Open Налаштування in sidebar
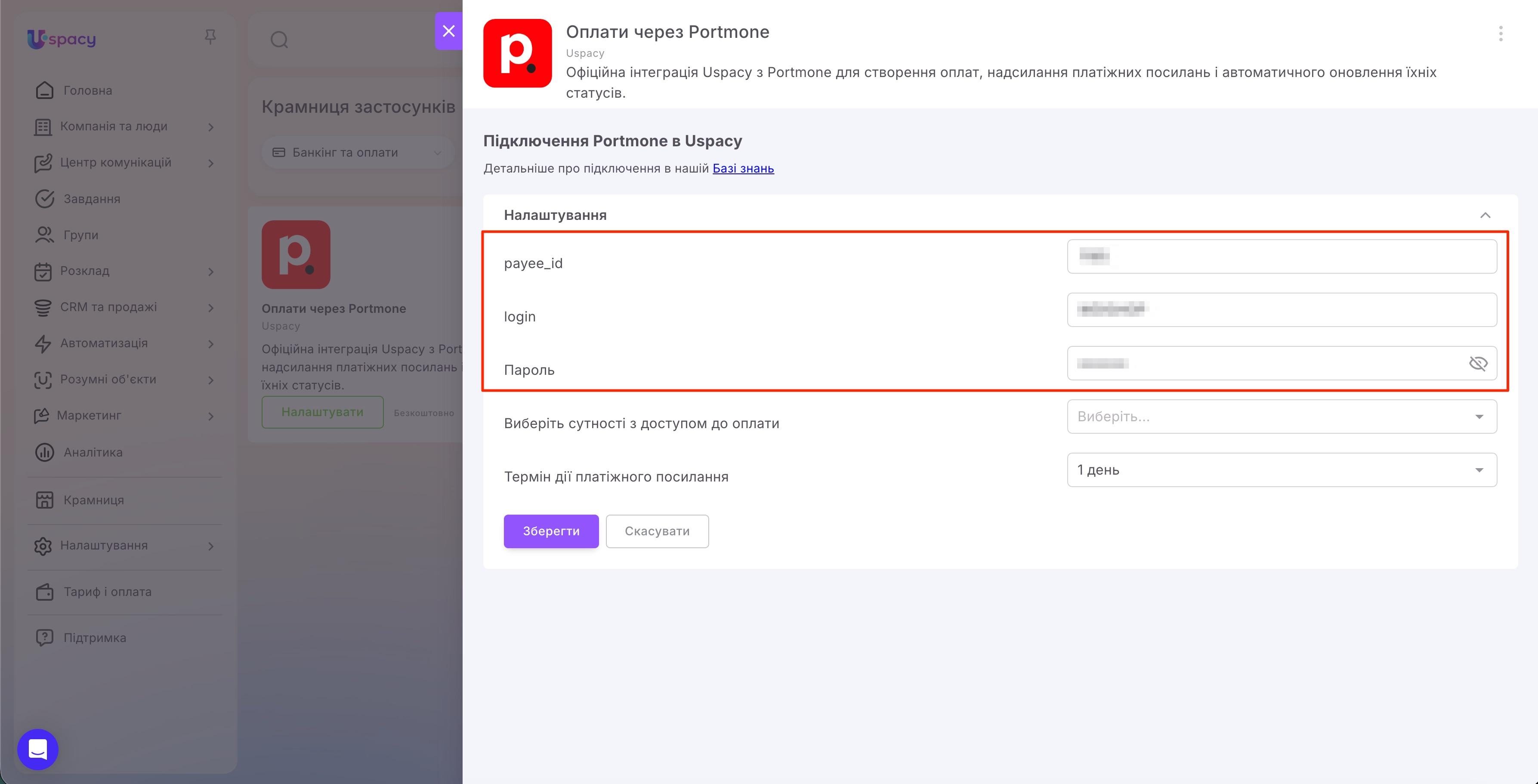Image resolution: width=1538 pixels, height=784 pixels. pos(104,545)
